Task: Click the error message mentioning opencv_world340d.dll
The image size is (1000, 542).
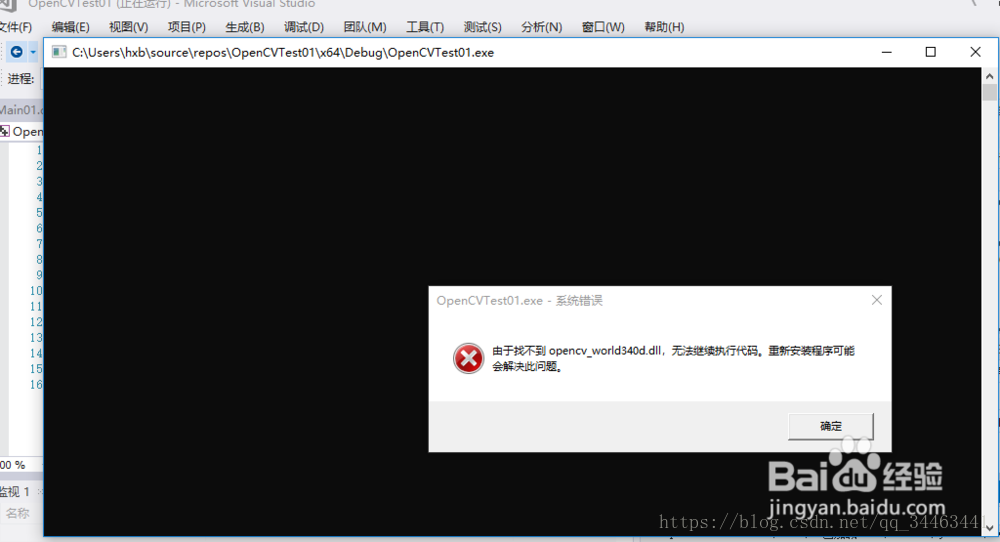Action: [673, 358]
